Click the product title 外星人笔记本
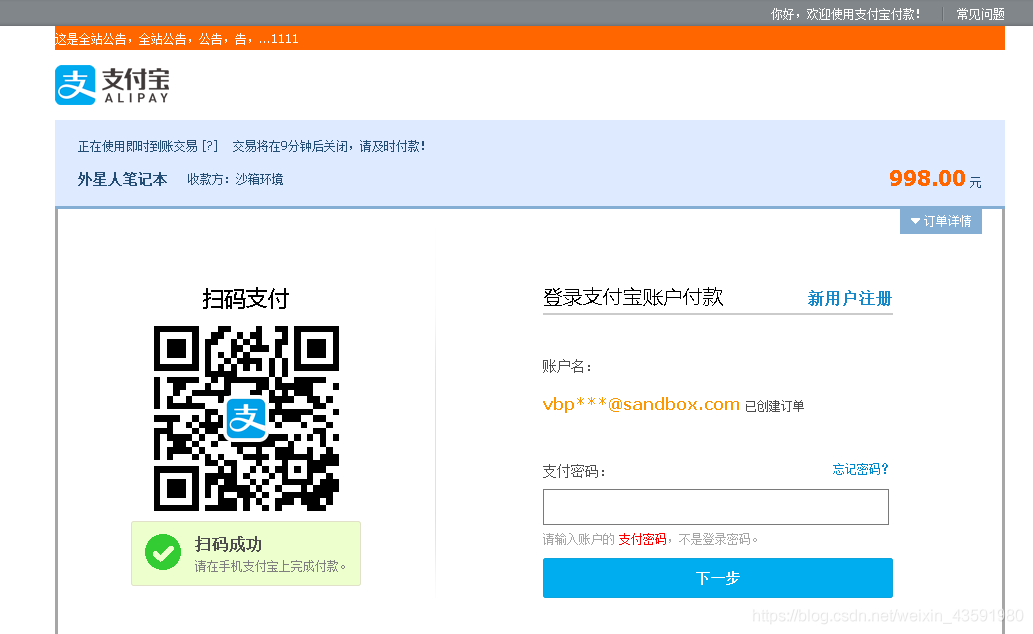Screen dimensions: 1033x634 click(122, 178)
